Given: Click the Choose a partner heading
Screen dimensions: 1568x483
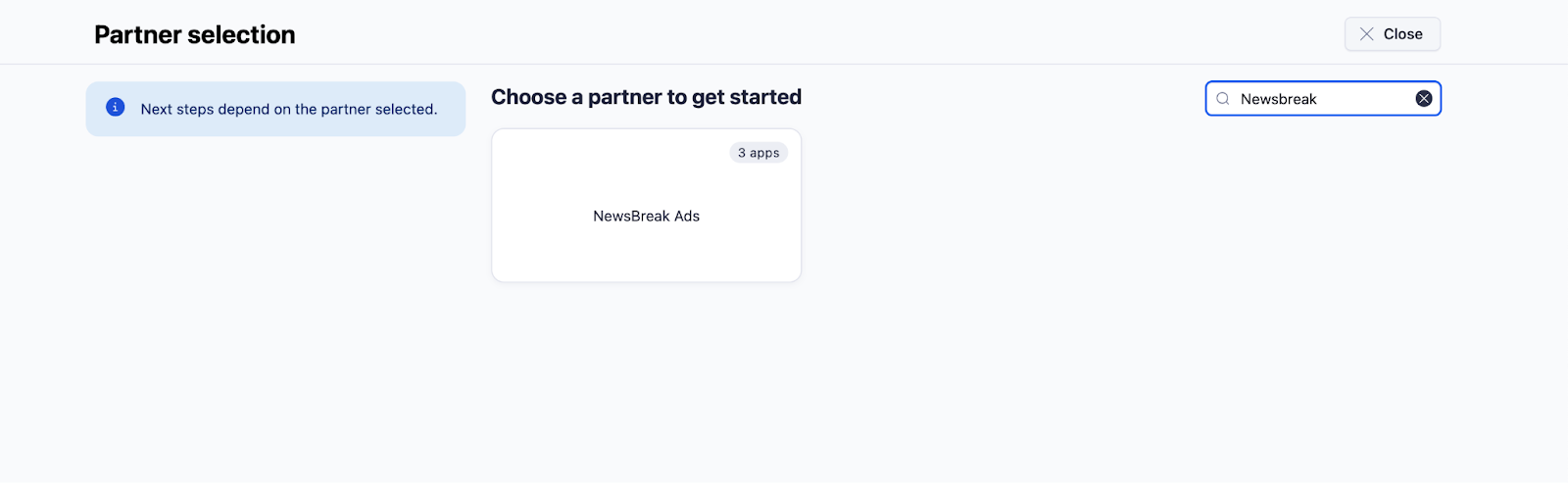Looking at the screenshot, I should 647,97.
